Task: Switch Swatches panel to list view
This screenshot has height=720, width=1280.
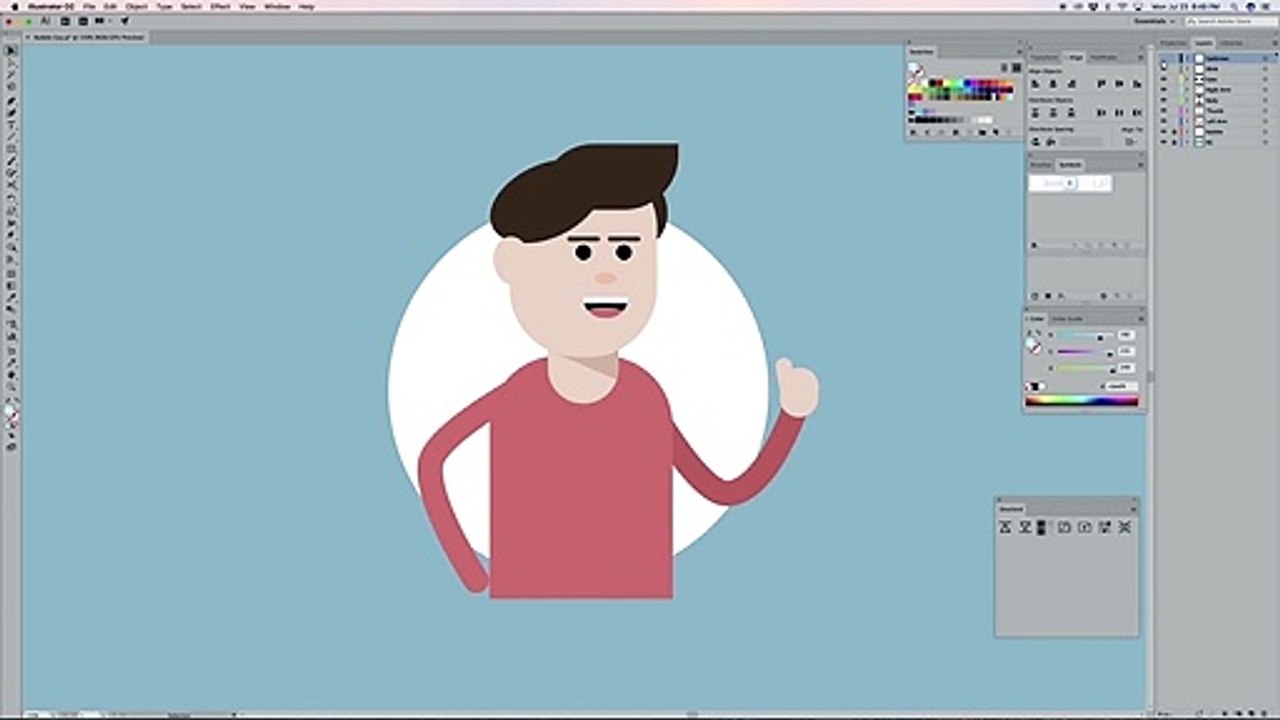Action: 1004,68
